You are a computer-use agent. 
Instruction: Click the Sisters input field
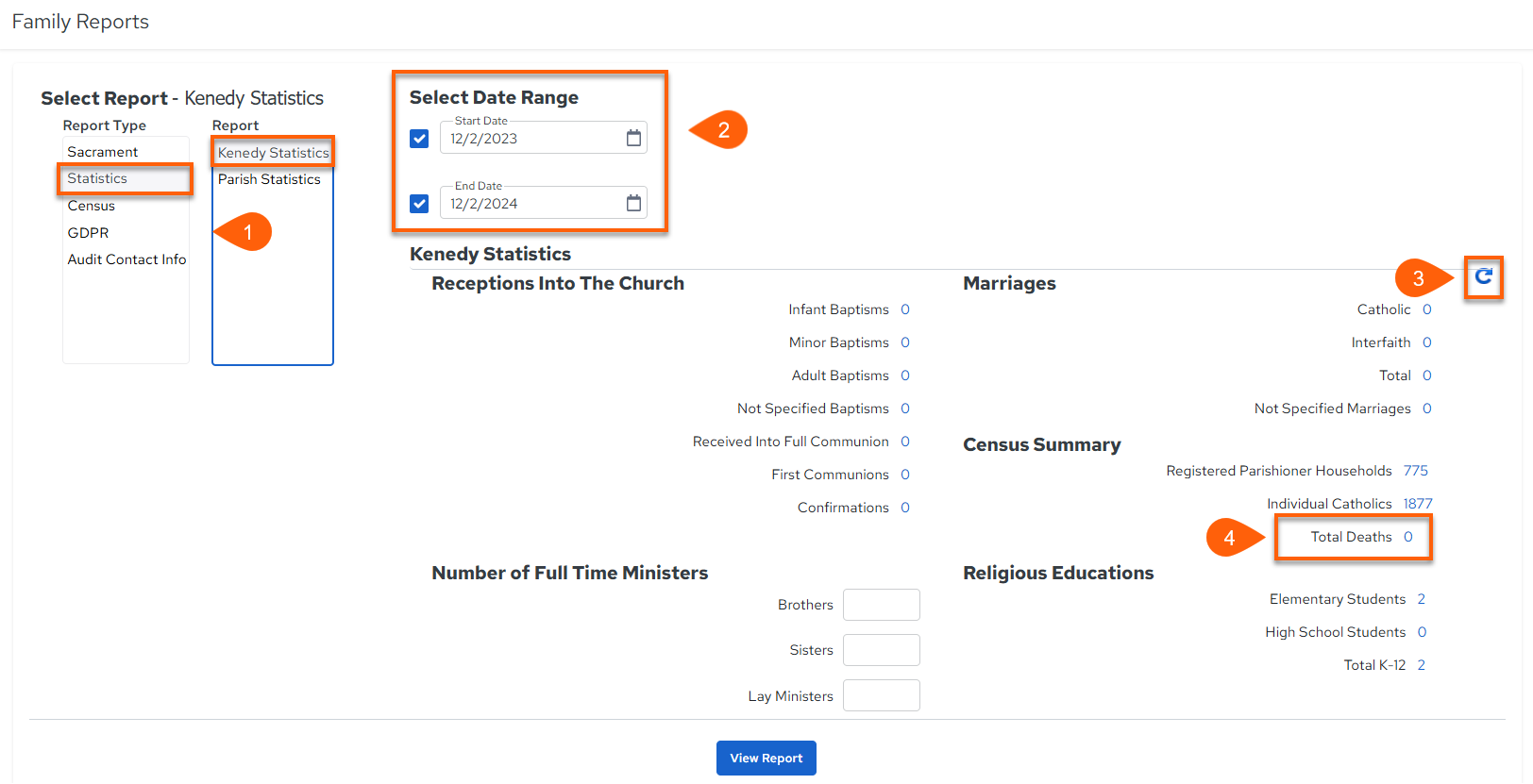click(882, 650)
